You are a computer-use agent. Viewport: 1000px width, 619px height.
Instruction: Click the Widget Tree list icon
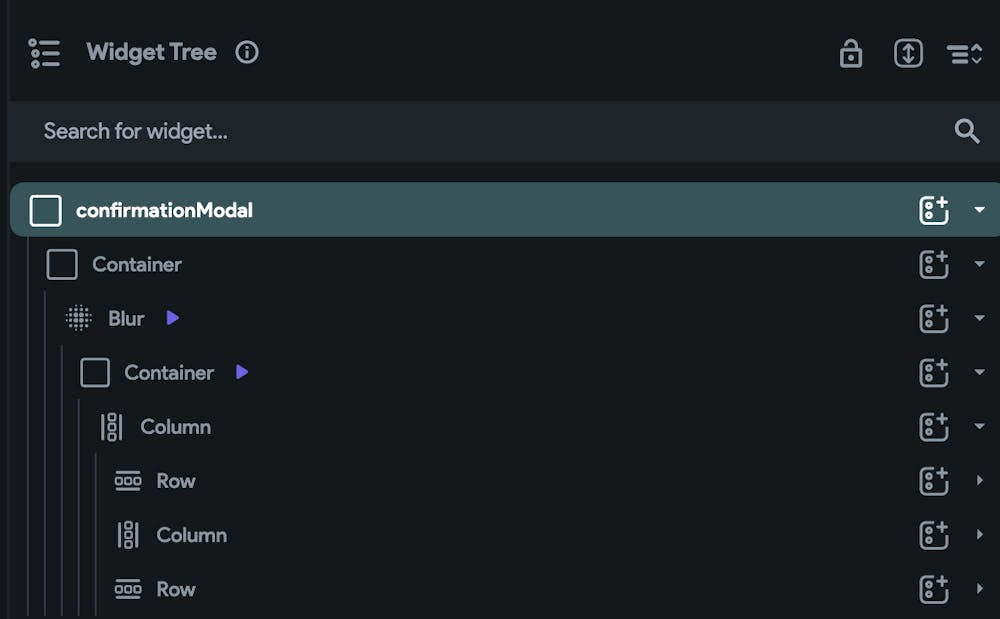click(45, 53)
